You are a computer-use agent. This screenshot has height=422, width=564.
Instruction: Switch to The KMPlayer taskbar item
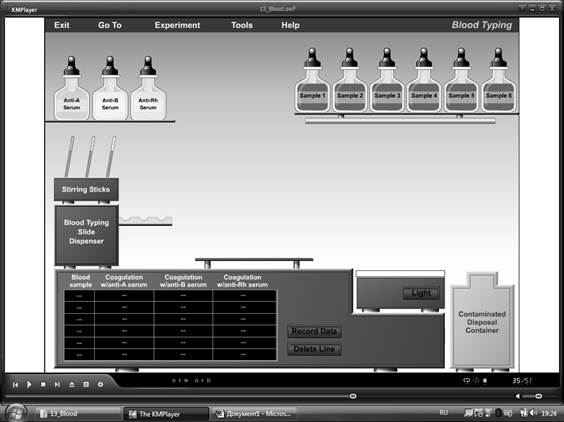tap(166, 414)
